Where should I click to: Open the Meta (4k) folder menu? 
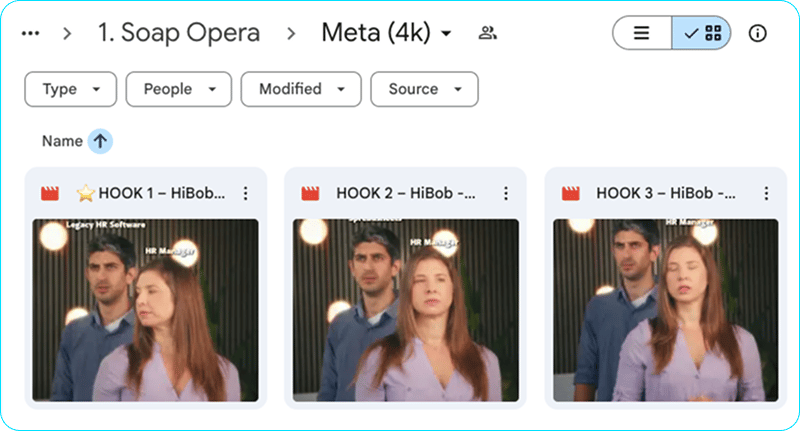tap(386, 33)
